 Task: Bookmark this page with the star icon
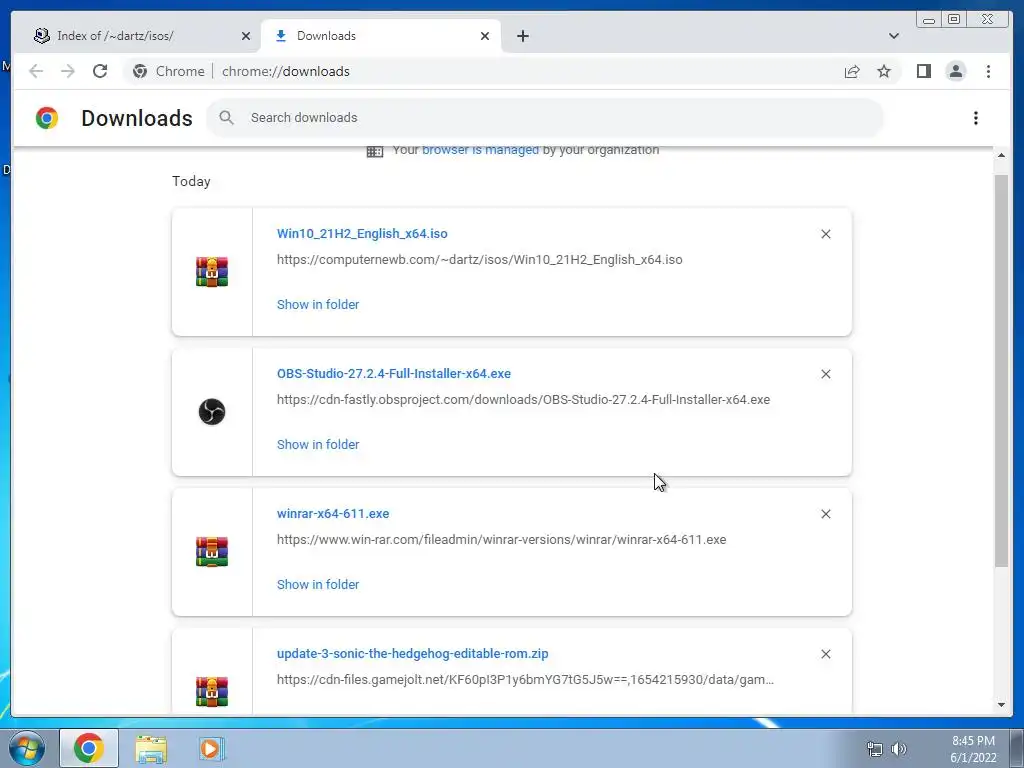(884, 71)
